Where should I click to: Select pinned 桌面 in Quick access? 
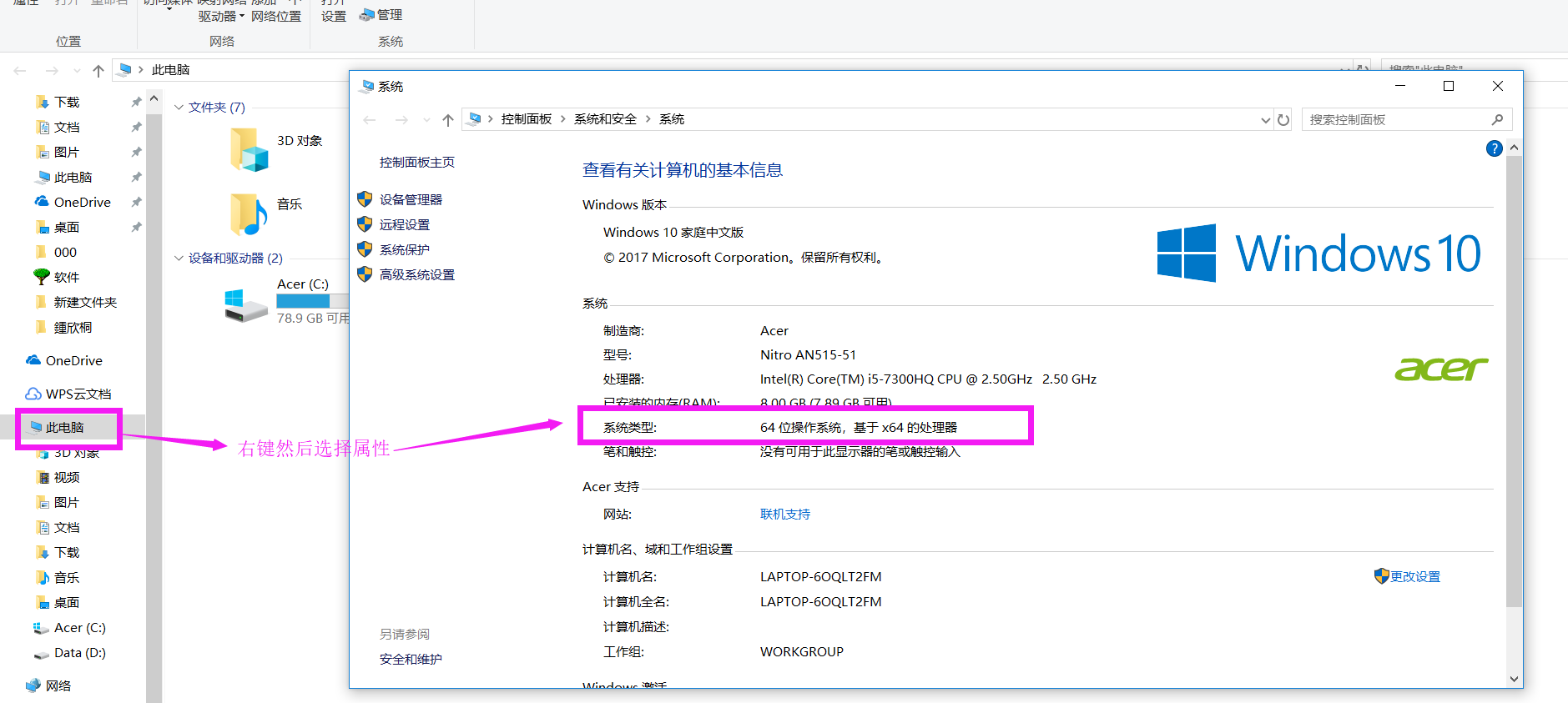[67, 227]
